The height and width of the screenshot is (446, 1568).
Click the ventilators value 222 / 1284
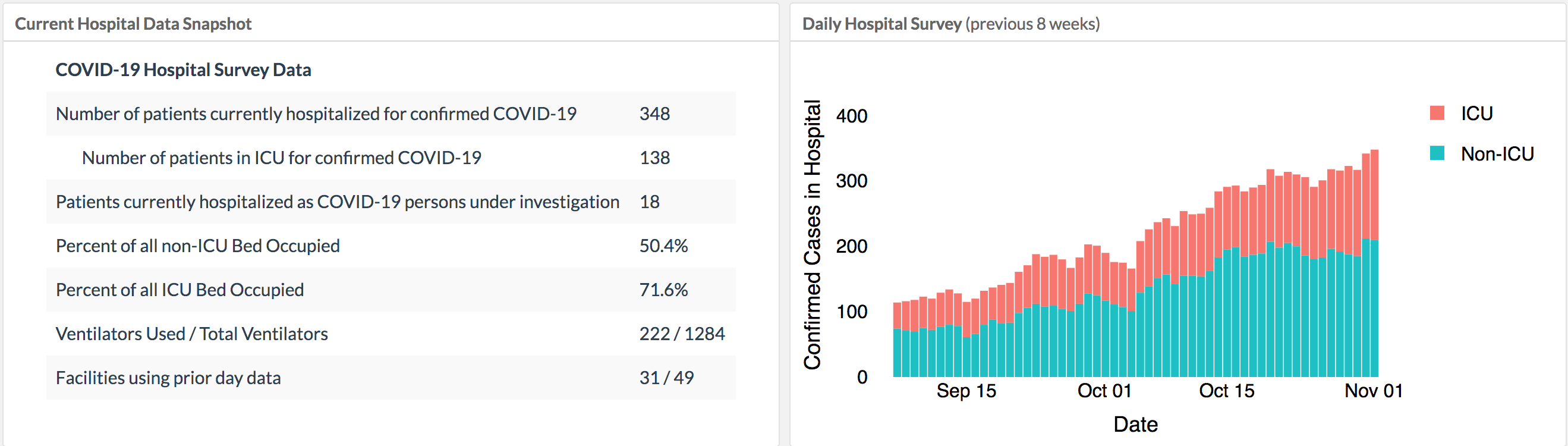click(x=682, y=334)
